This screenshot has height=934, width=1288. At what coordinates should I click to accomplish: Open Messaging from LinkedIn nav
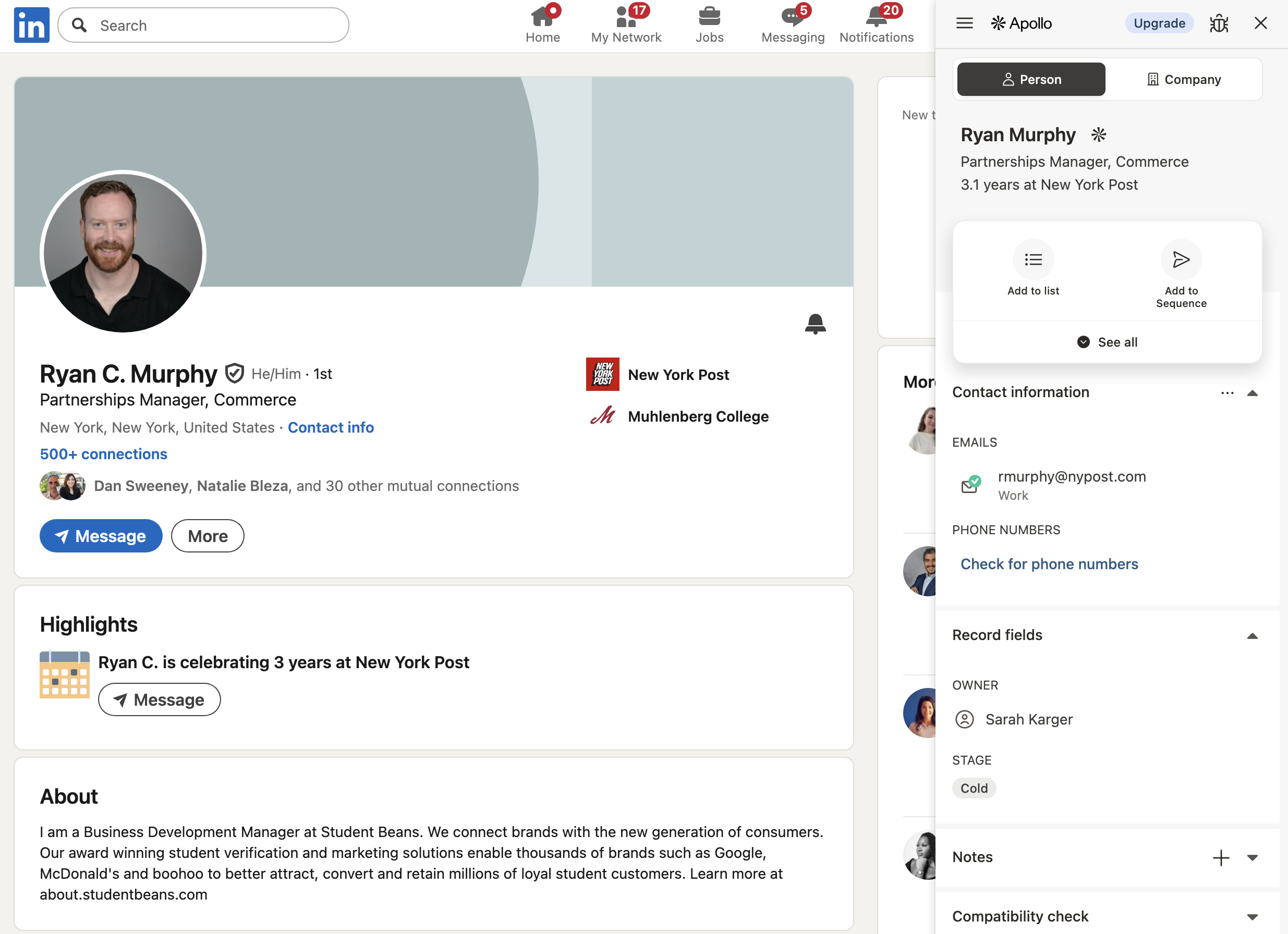click(792, 25)
